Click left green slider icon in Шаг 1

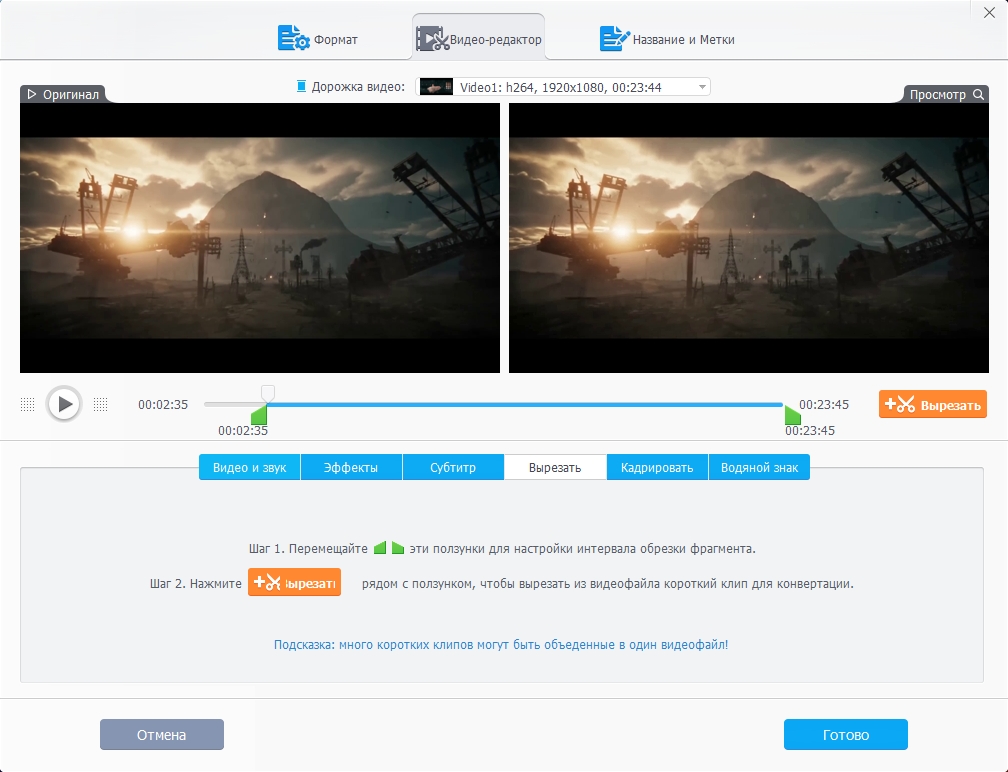(x=380, y=548)
